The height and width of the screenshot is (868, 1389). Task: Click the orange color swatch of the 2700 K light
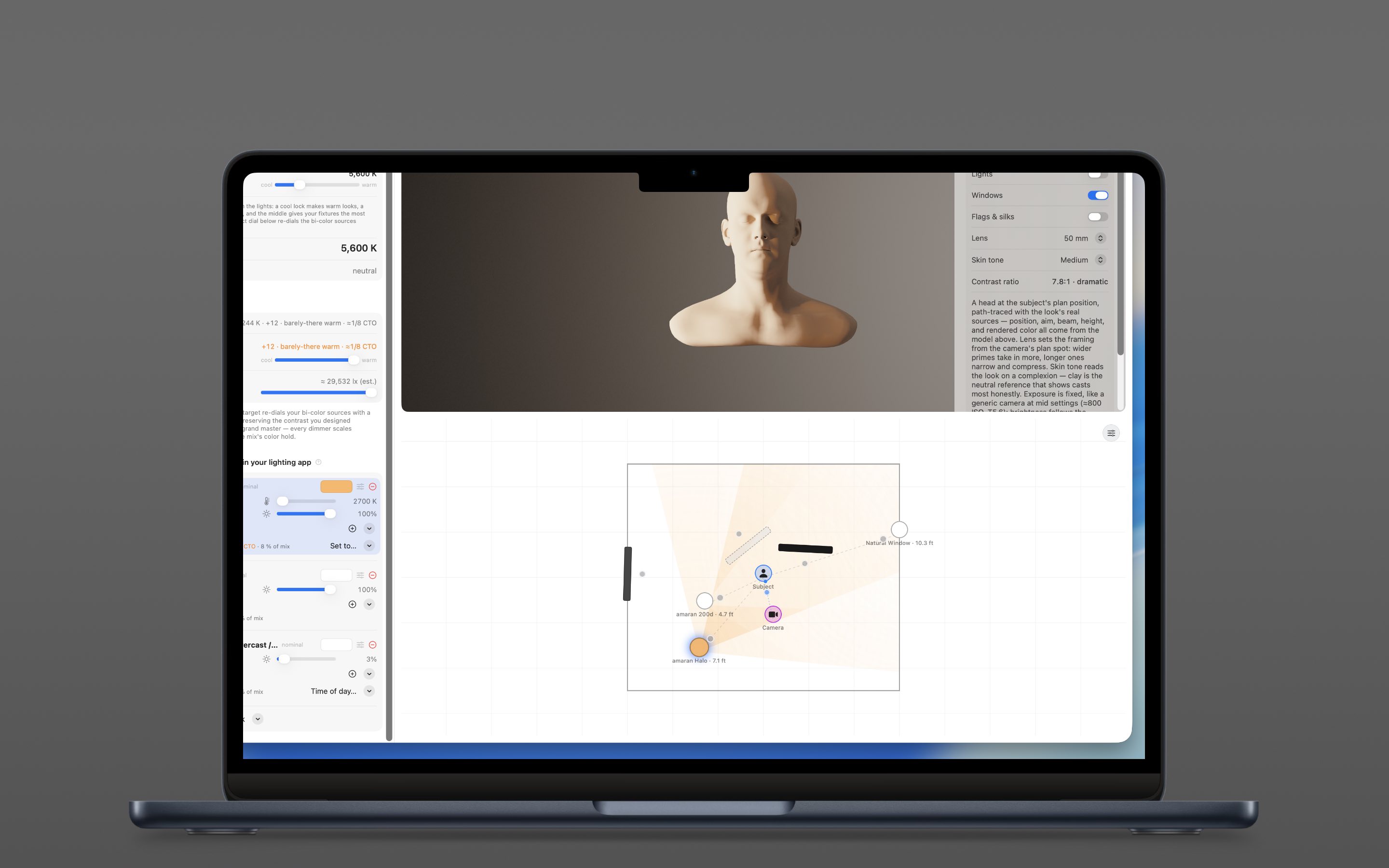tap(336, 486)
